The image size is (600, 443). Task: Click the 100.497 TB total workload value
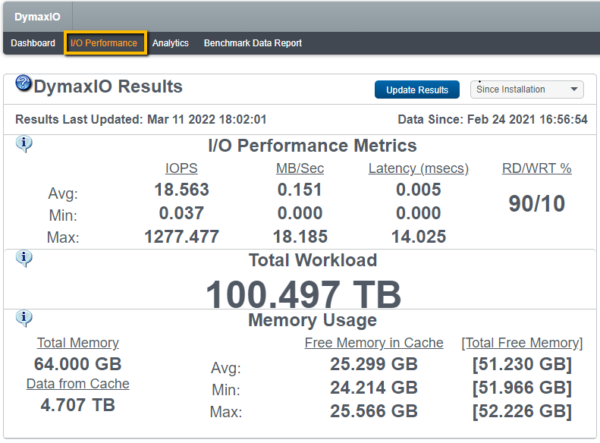tap(303, 294)
